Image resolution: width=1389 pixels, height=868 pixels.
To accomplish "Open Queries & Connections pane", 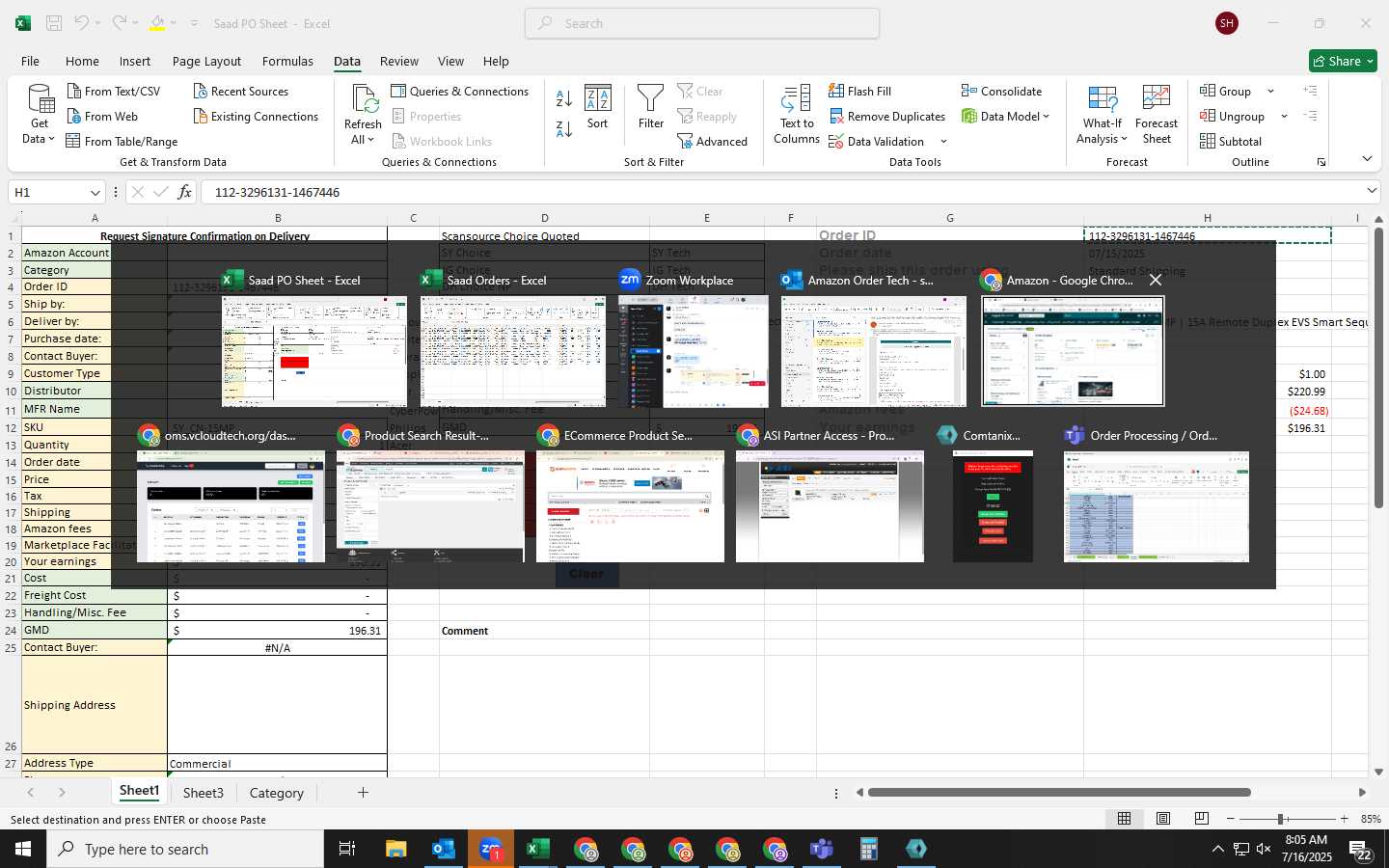I will pyautogui.click(x=459, y=92).
